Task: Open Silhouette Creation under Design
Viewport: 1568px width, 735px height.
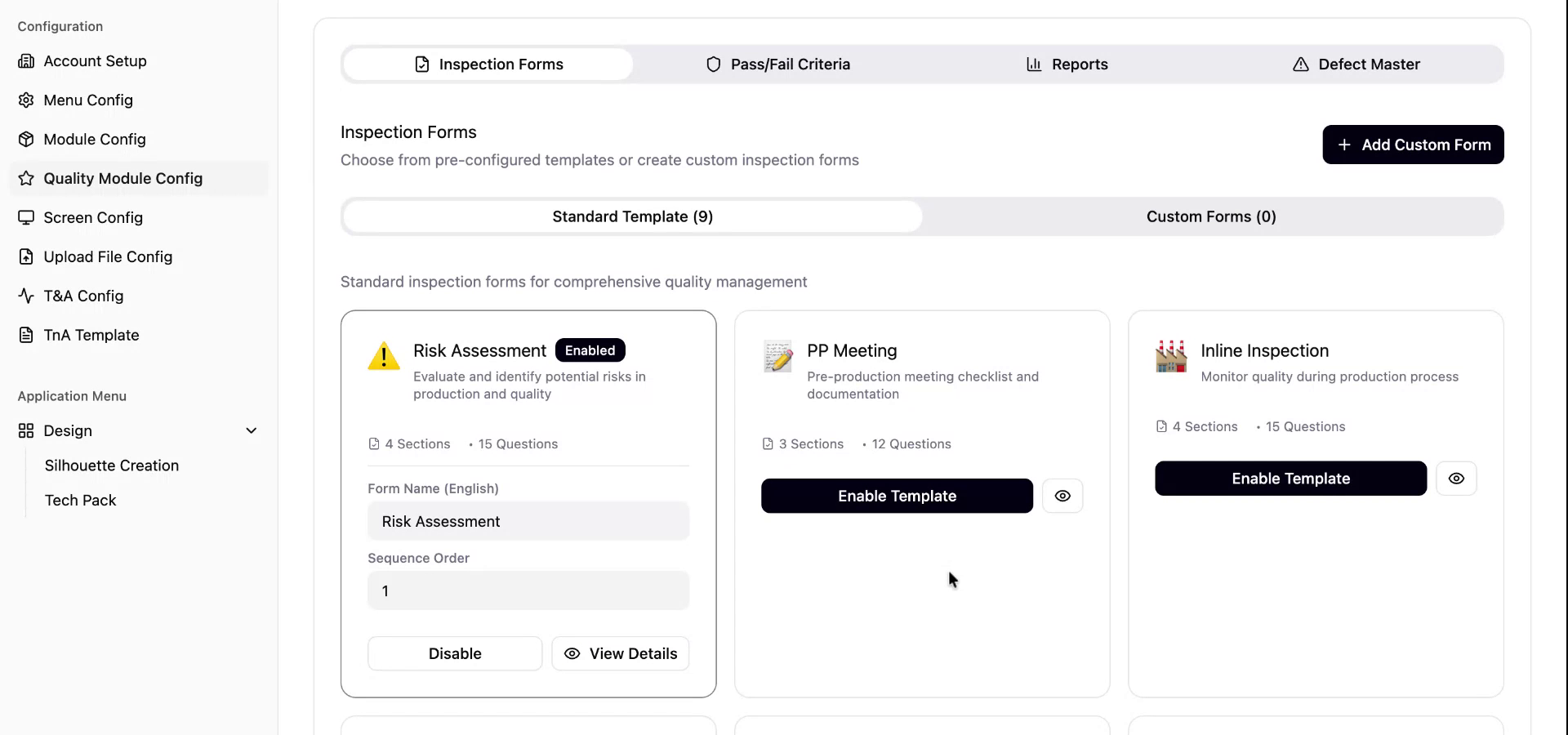Action: pyautogui.click(x=112, y=465)
